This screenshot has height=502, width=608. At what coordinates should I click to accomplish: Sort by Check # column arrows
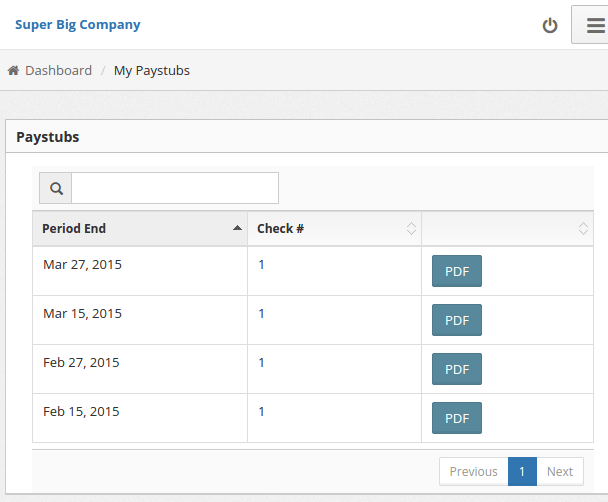coord(411,229)
